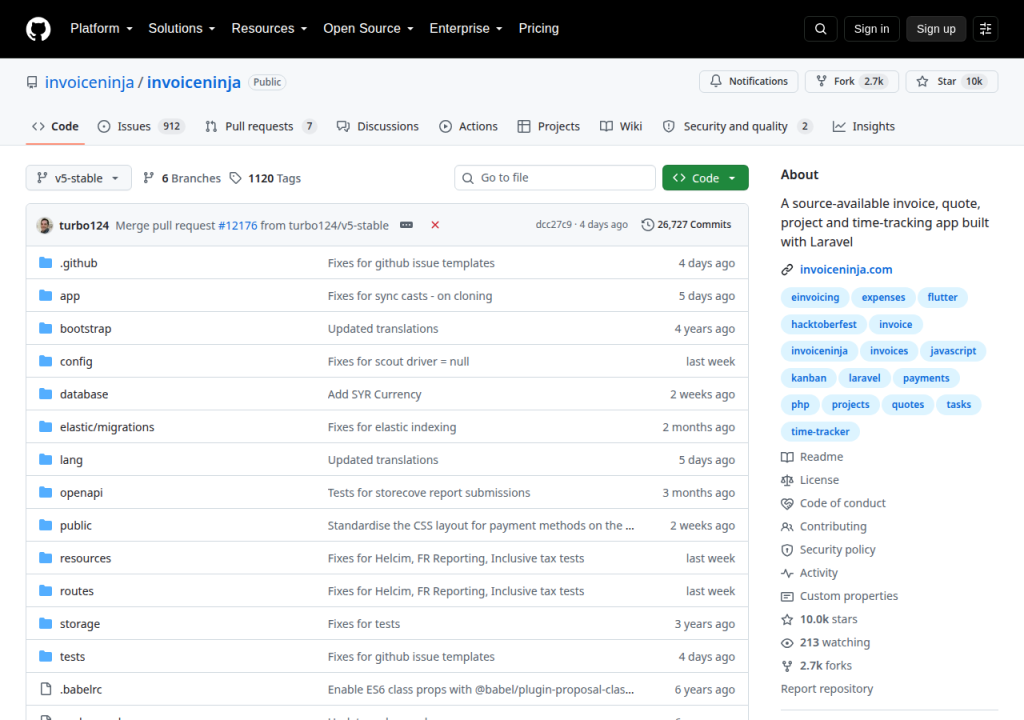Switch to the Issues tab
1024x720 pixels.
[141, 126]
